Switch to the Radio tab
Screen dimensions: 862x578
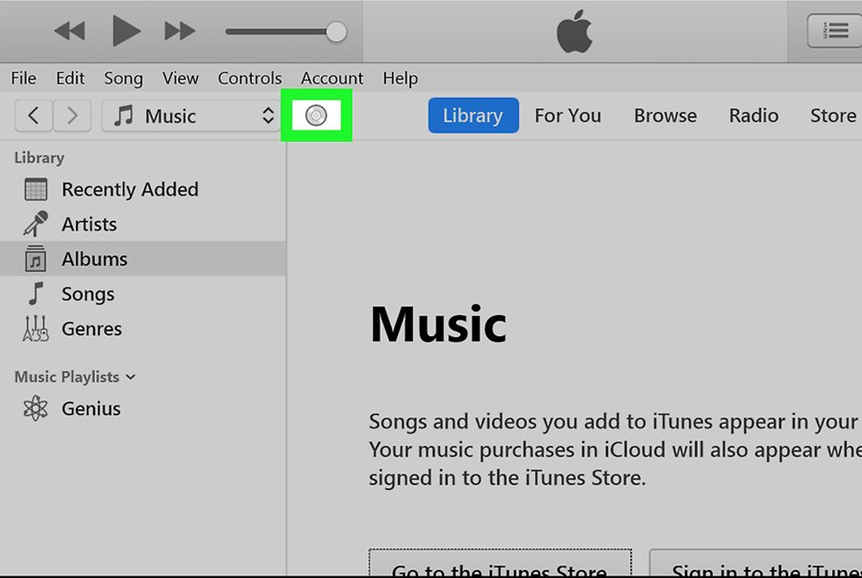754,115
